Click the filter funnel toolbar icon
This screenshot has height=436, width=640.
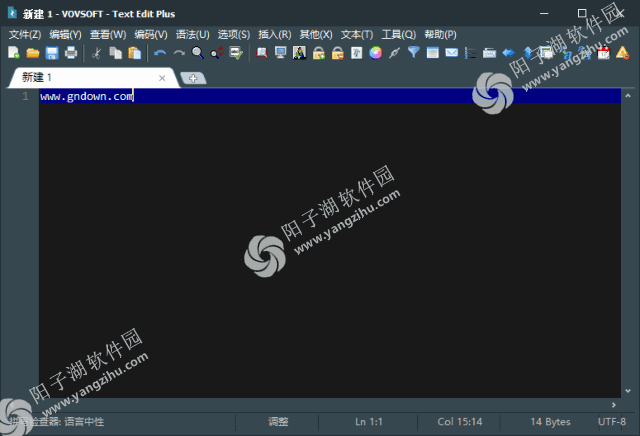click(413, 53)
